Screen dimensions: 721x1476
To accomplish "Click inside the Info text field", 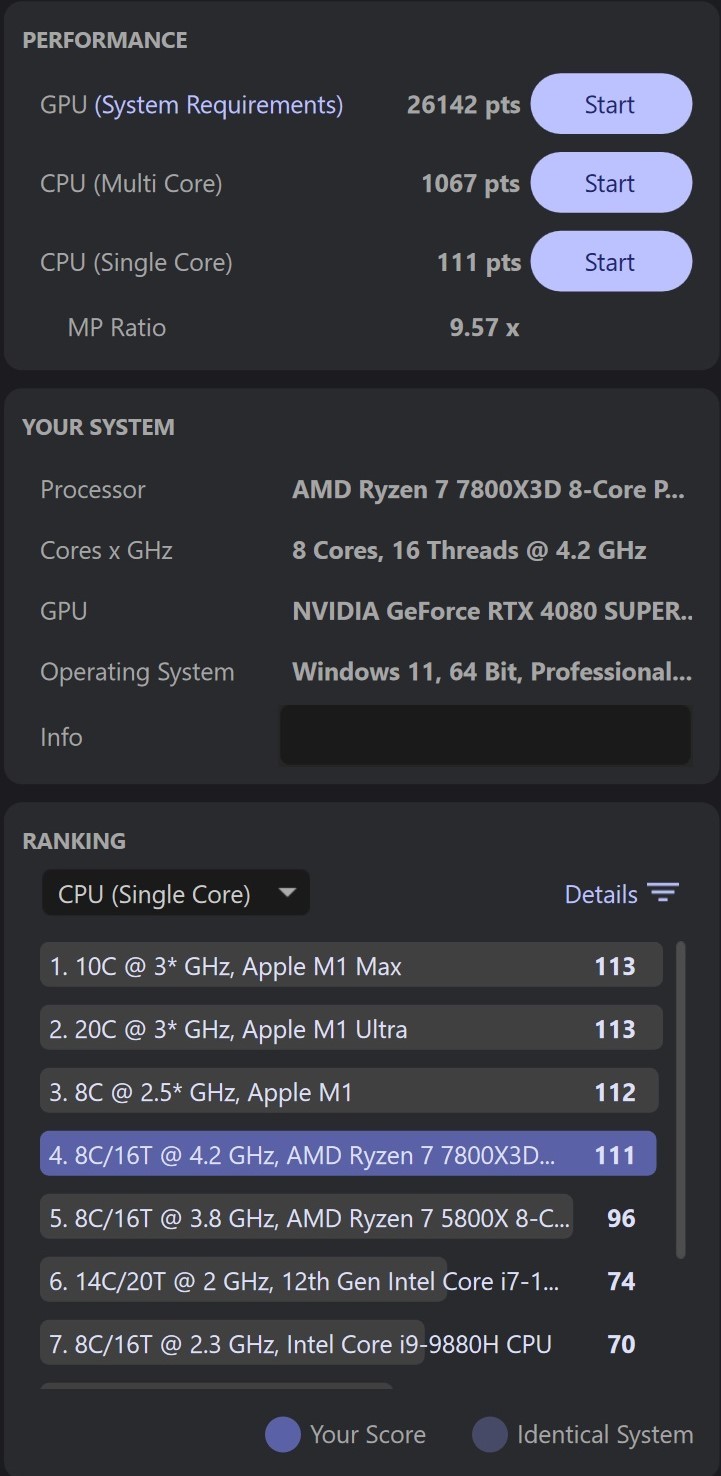I will point(486,735).
